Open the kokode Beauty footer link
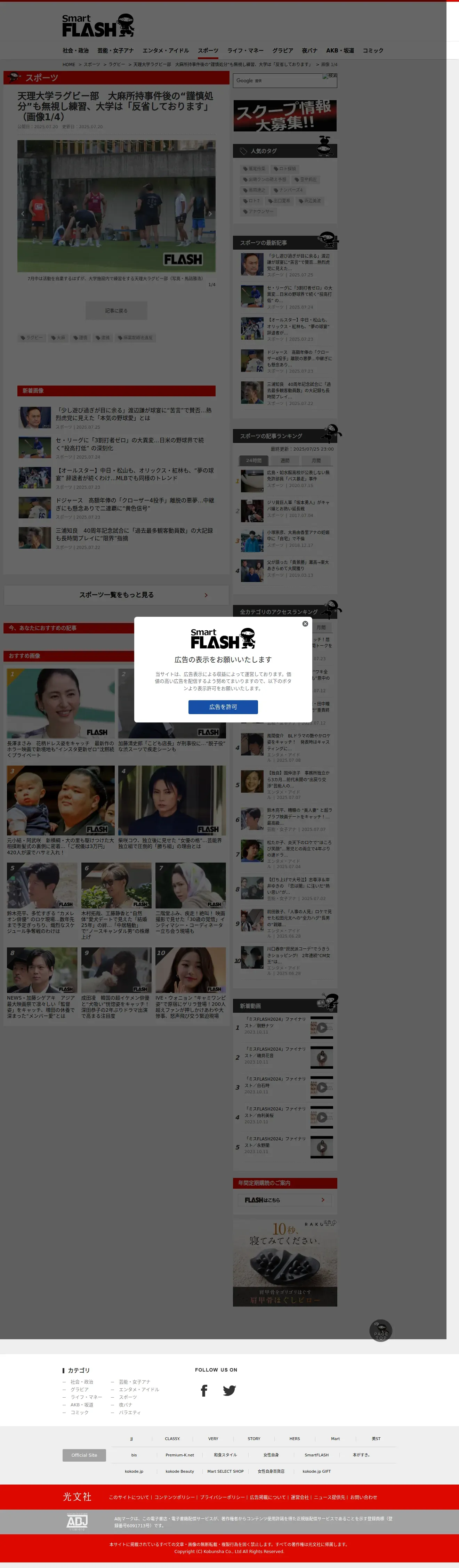This screenshot has width=459, height=1568. tap(179, 1471)
